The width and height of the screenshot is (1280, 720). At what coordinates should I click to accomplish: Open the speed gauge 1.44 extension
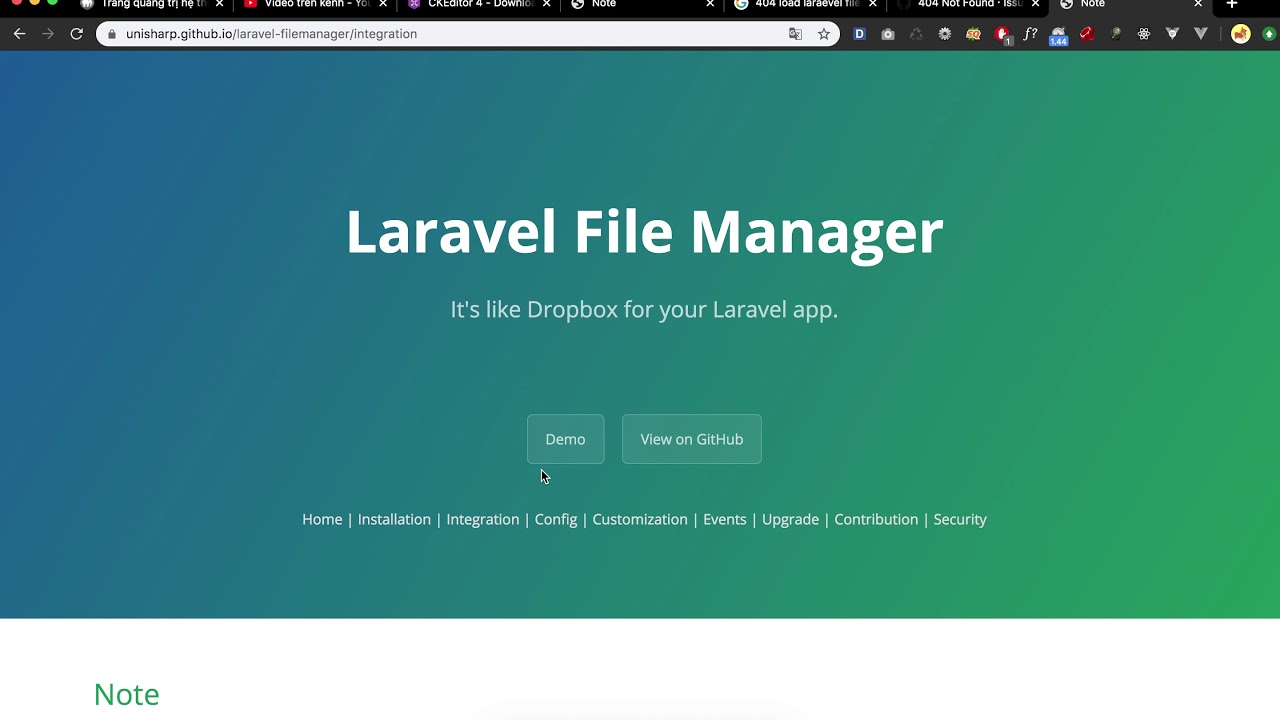pyautogui.click(x=1058, y=36)
